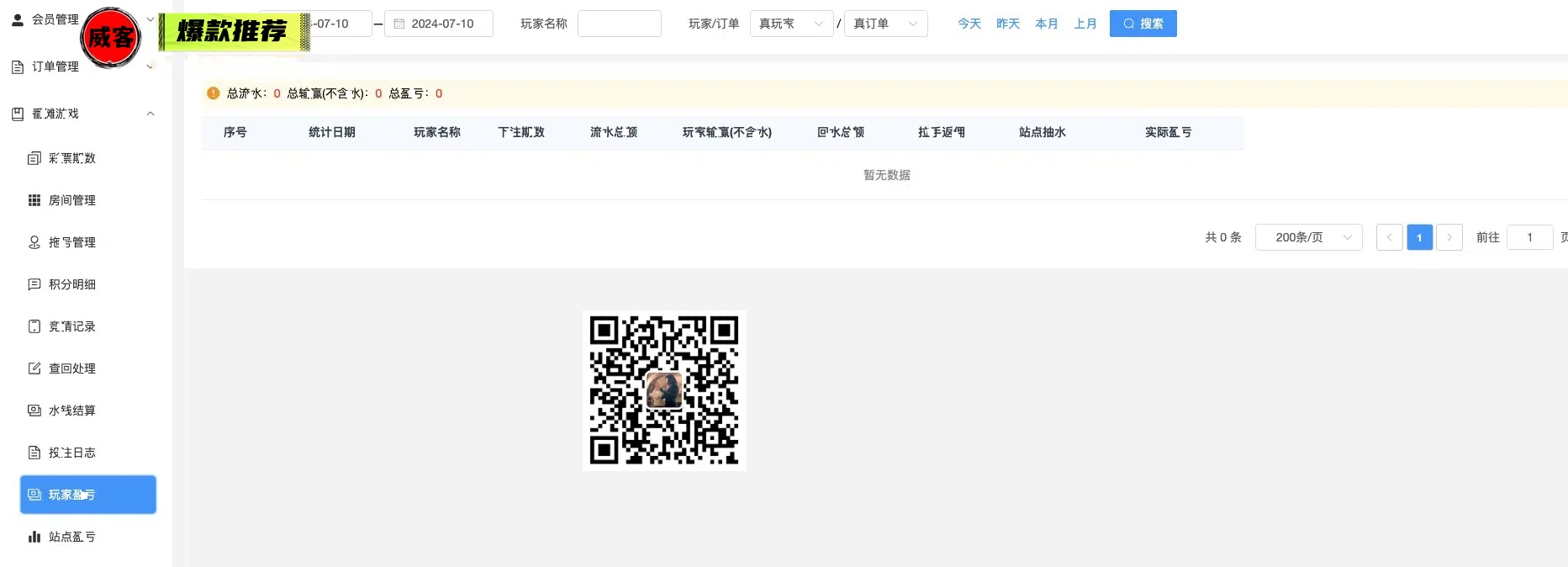
Task: Click the 回水总额 column header
Action: click(x=841, y=132)
